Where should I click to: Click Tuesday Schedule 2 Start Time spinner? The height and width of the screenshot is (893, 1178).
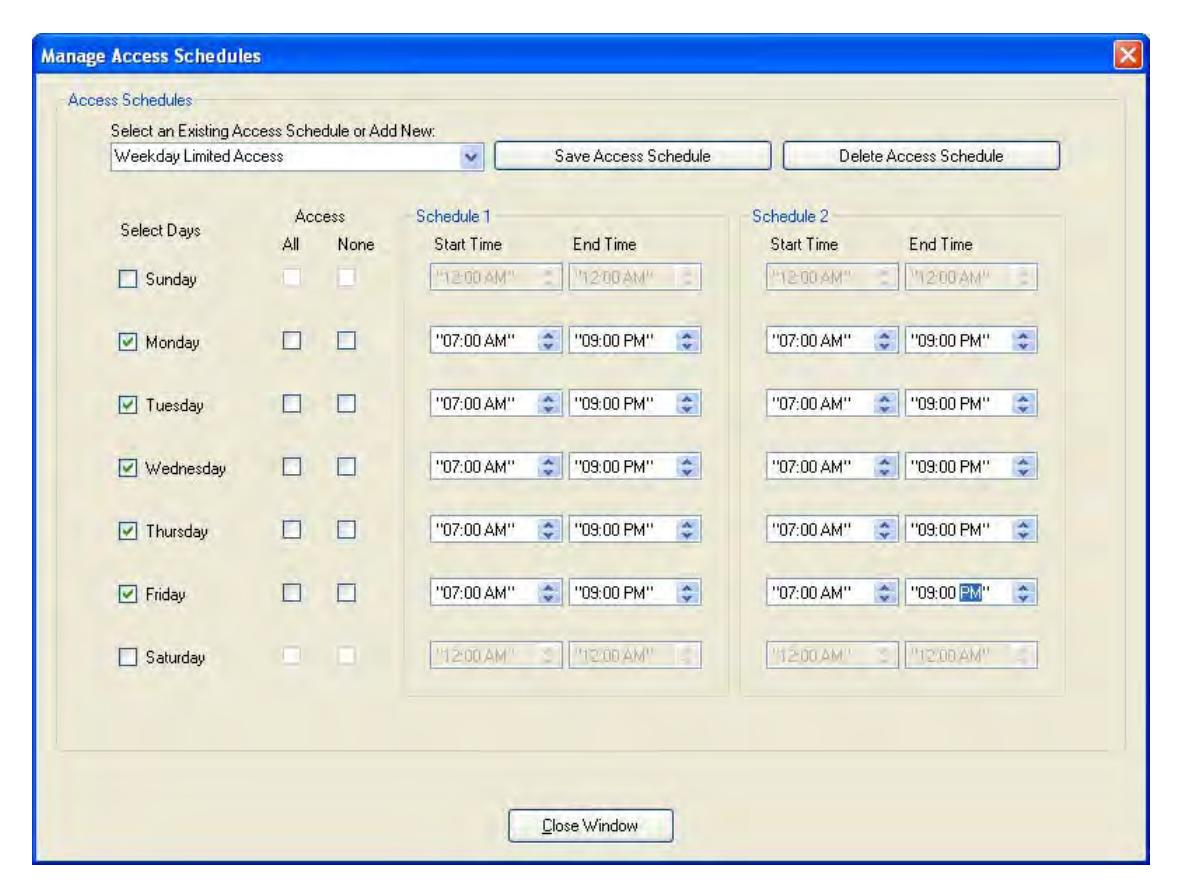885,404
